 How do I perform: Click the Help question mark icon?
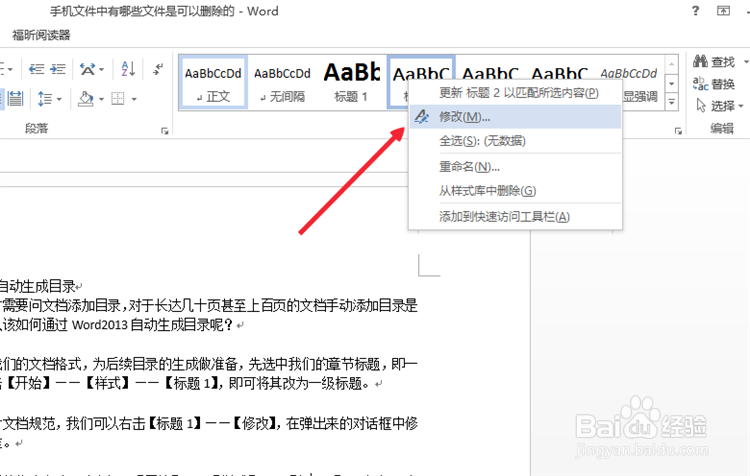pyautogui.click(x=695, y=11)
